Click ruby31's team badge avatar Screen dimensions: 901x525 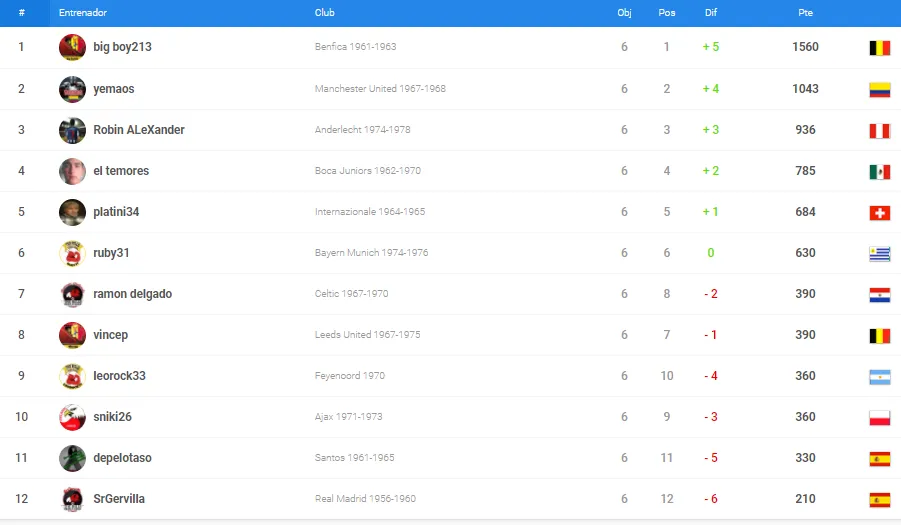pos(72,253)
